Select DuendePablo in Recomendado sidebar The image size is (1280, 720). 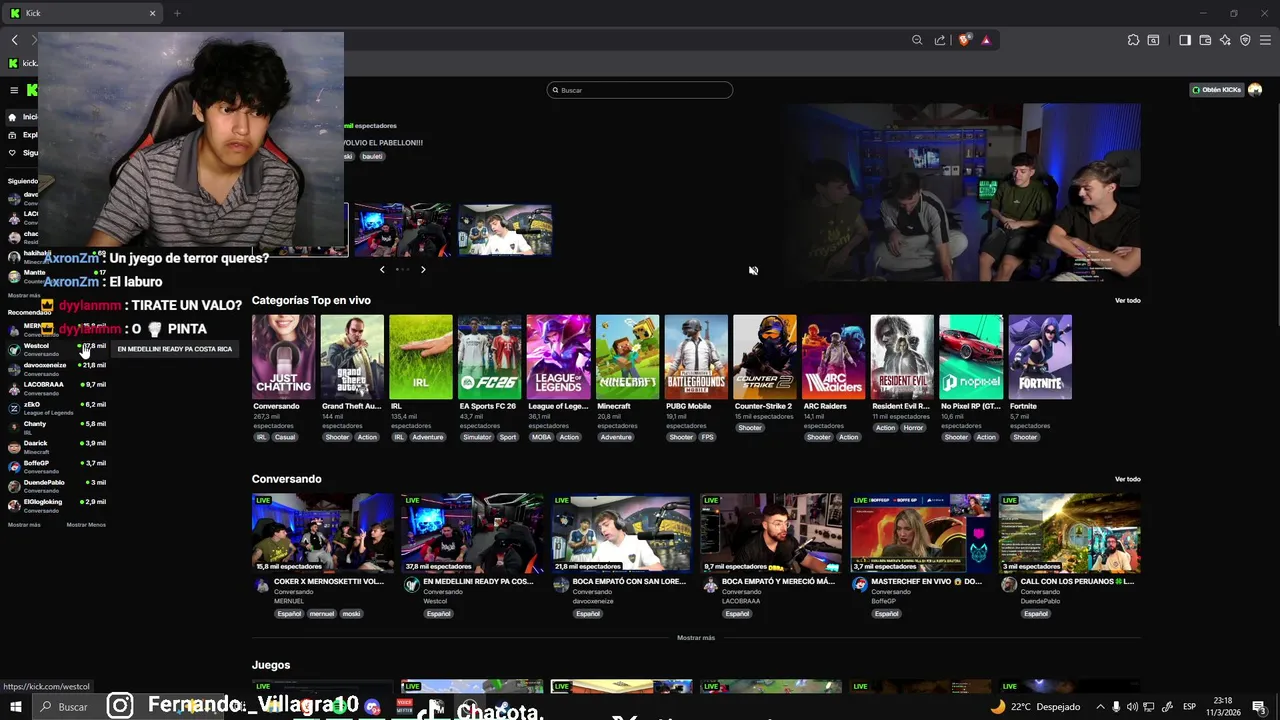coord(57,486)
